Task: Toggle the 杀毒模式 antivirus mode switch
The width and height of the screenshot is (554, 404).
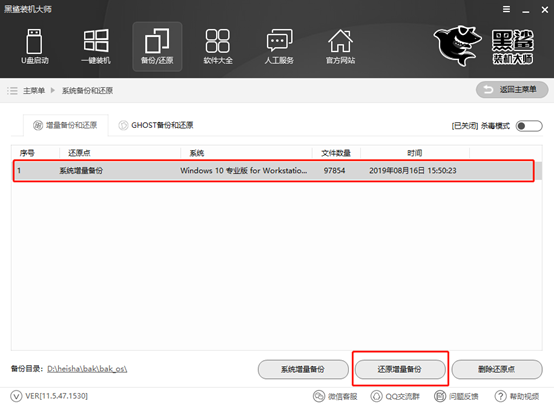Action: pyautogui.click(x=529, y=126)
